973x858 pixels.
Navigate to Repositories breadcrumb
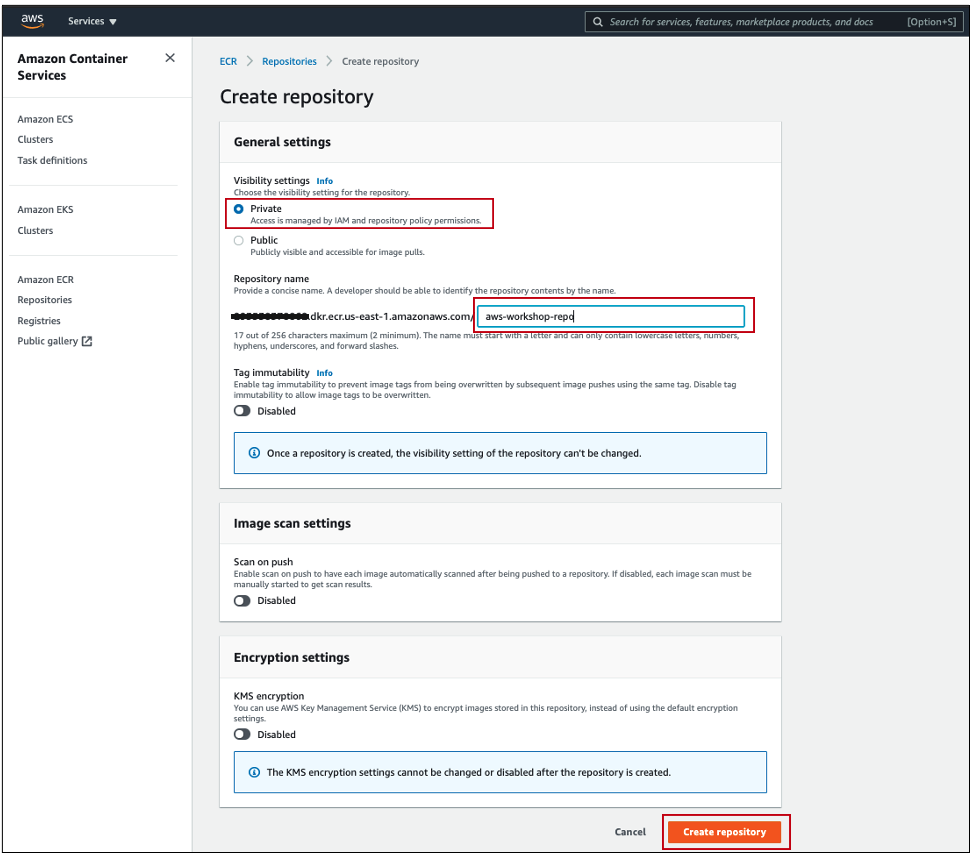tap(289, 61)
